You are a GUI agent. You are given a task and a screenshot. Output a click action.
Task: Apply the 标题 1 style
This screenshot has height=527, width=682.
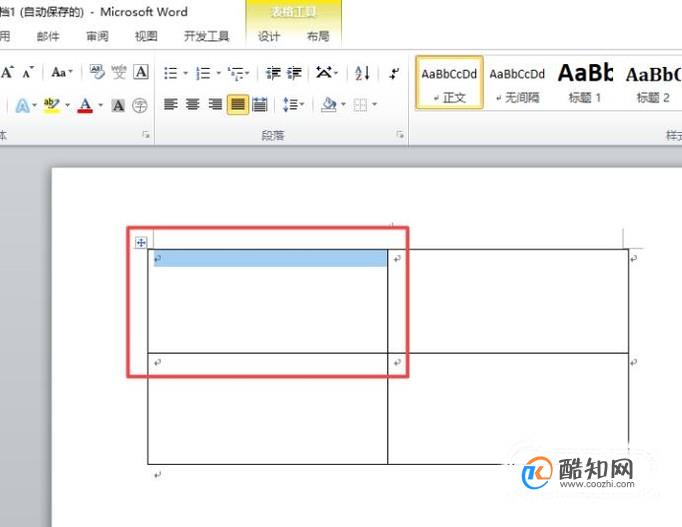[585, 83]
